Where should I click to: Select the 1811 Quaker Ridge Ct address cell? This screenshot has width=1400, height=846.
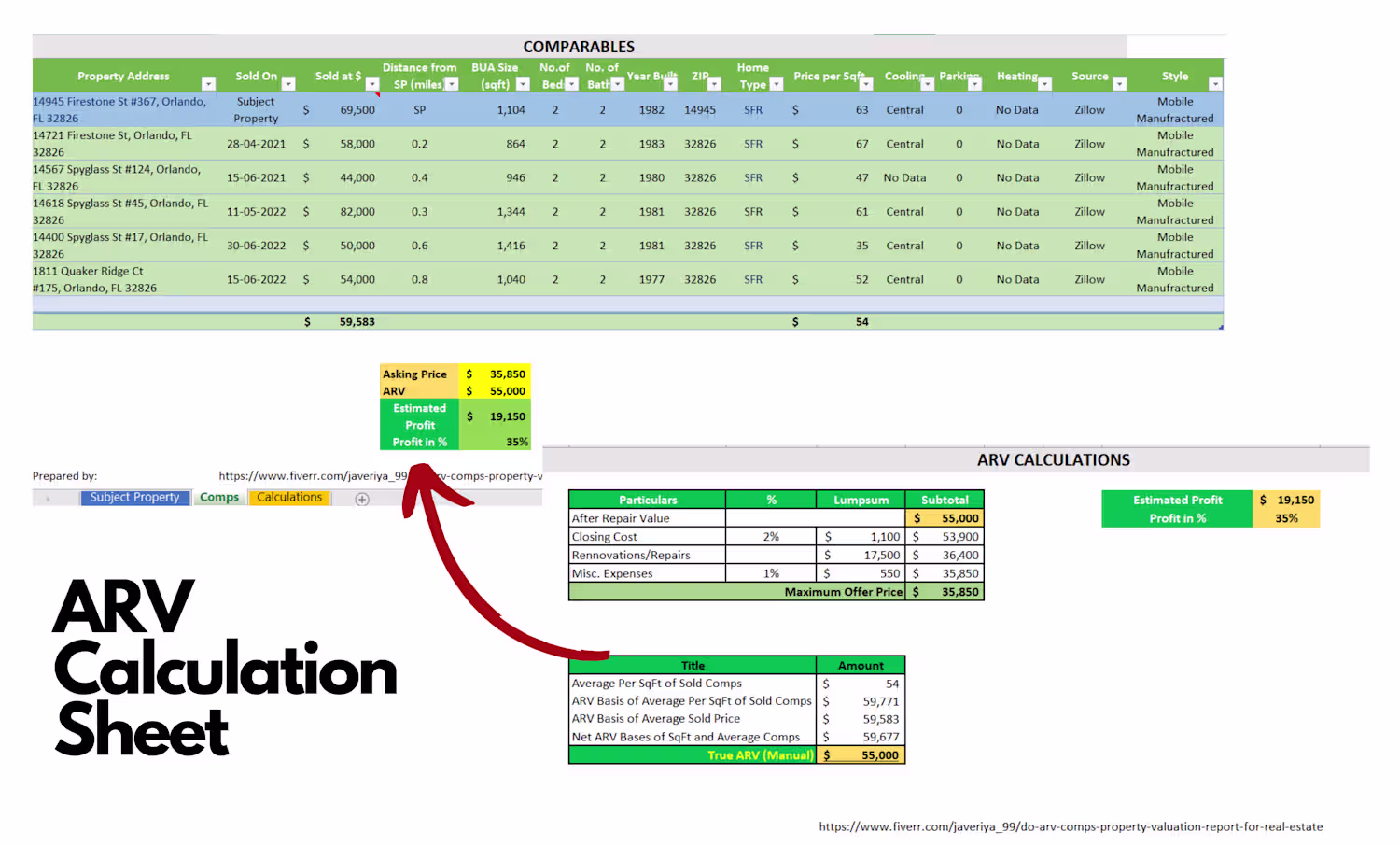(124, 279)
